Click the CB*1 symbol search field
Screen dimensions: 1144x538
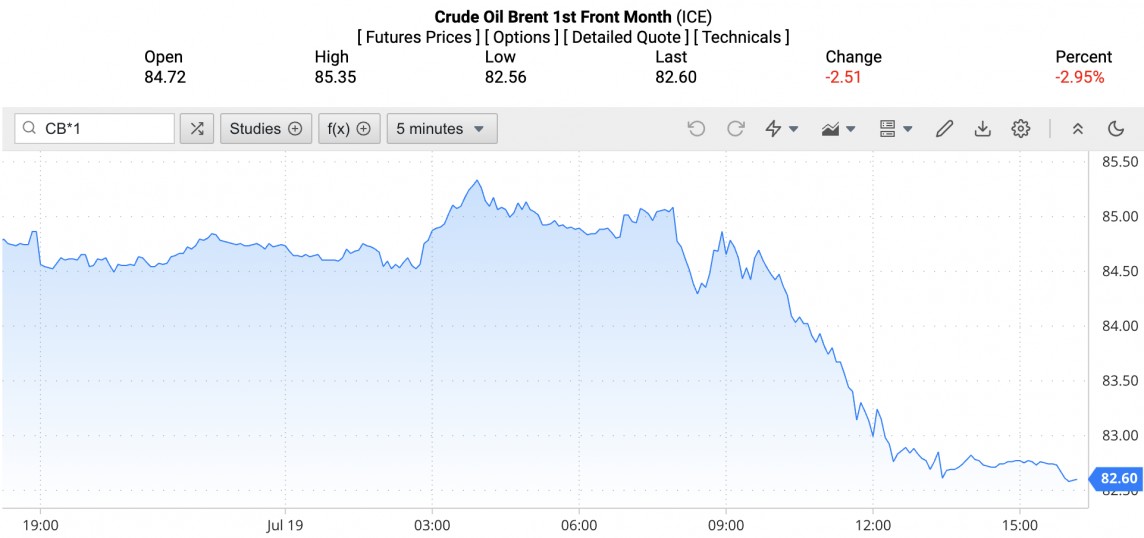pyautogui.click(x=105, y=129)
